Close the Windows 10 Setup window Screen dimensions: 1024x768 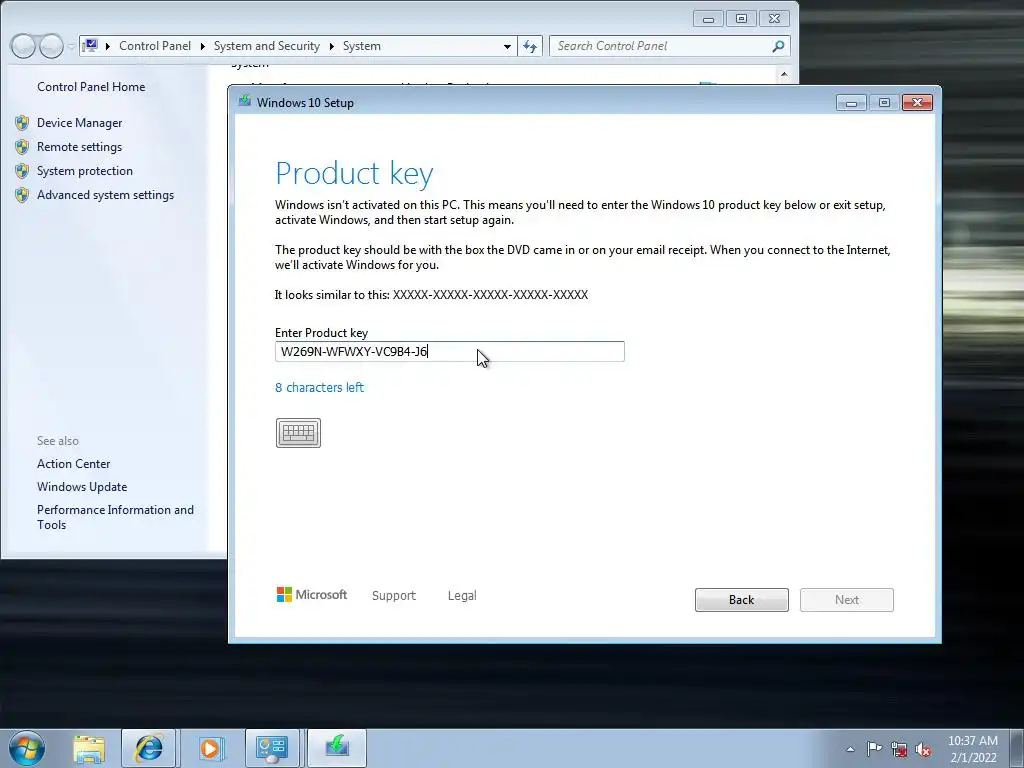point(917,103)
